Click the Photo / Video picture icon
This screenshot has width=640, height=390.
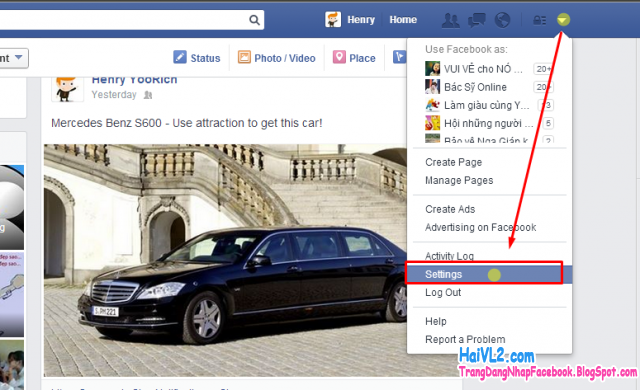click(244, 57)
